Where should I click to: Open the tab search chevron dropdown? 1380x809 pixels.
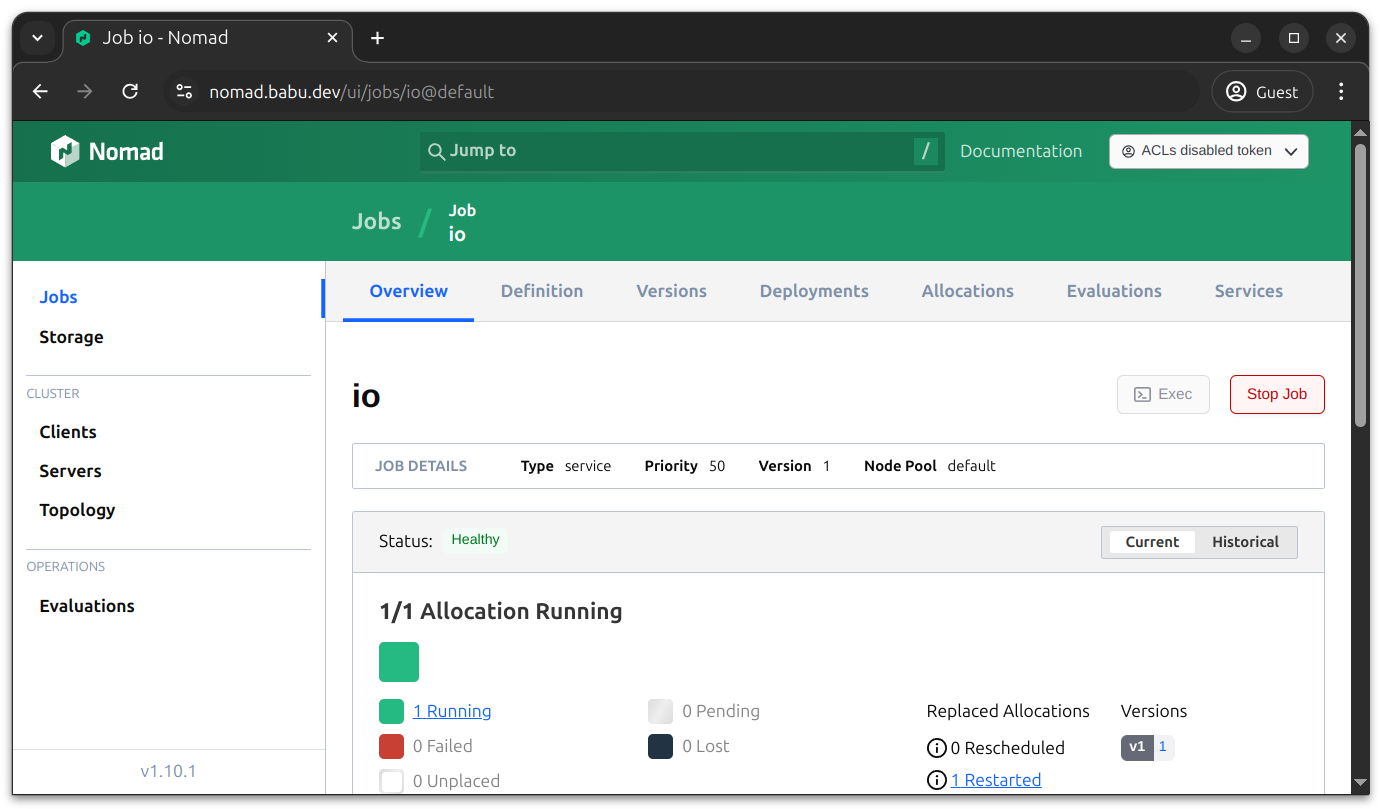37,38
